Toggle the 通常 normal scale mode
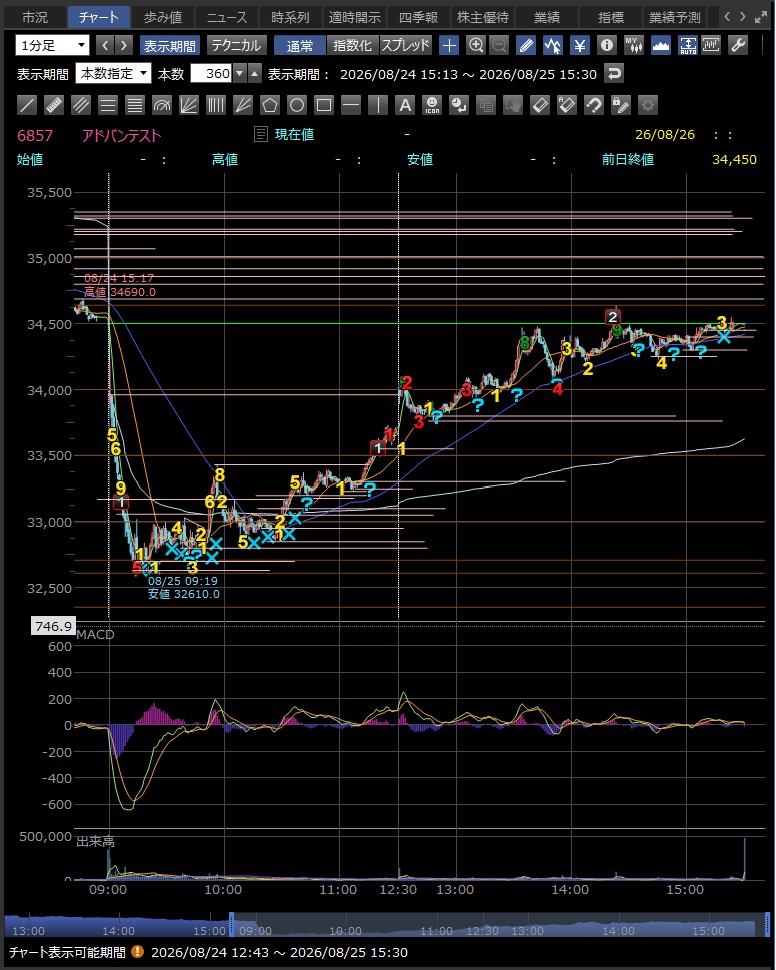 (300, 46)
